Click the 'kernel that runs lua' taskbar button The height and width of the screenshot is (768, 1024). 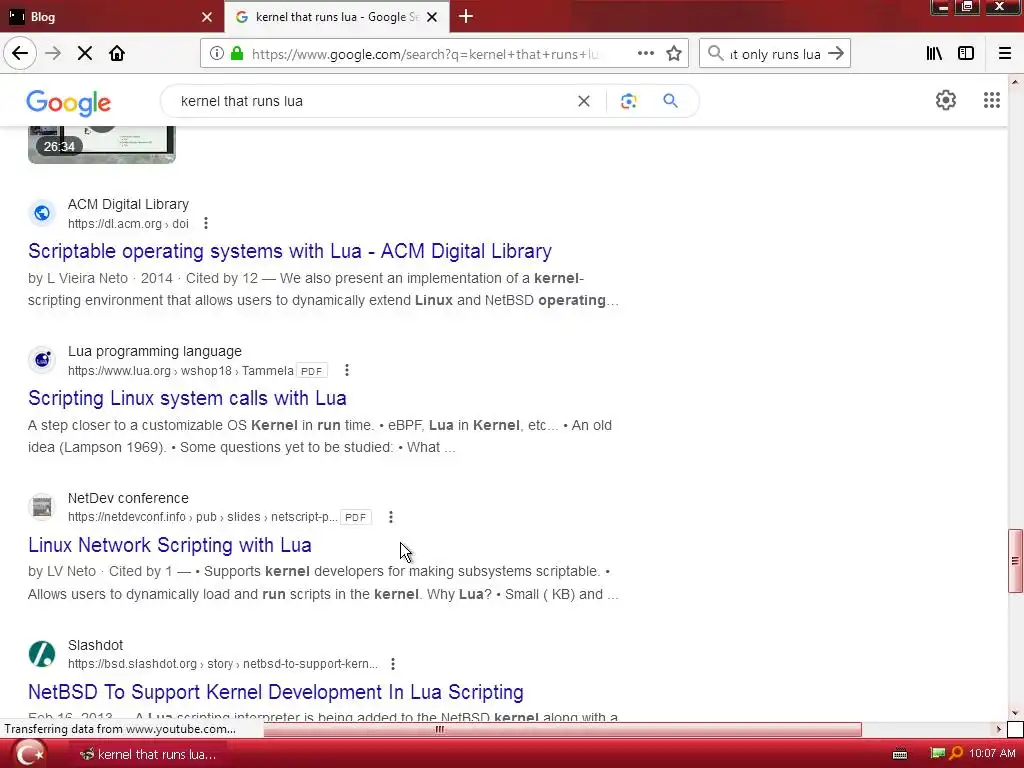(x=148, y=754)
